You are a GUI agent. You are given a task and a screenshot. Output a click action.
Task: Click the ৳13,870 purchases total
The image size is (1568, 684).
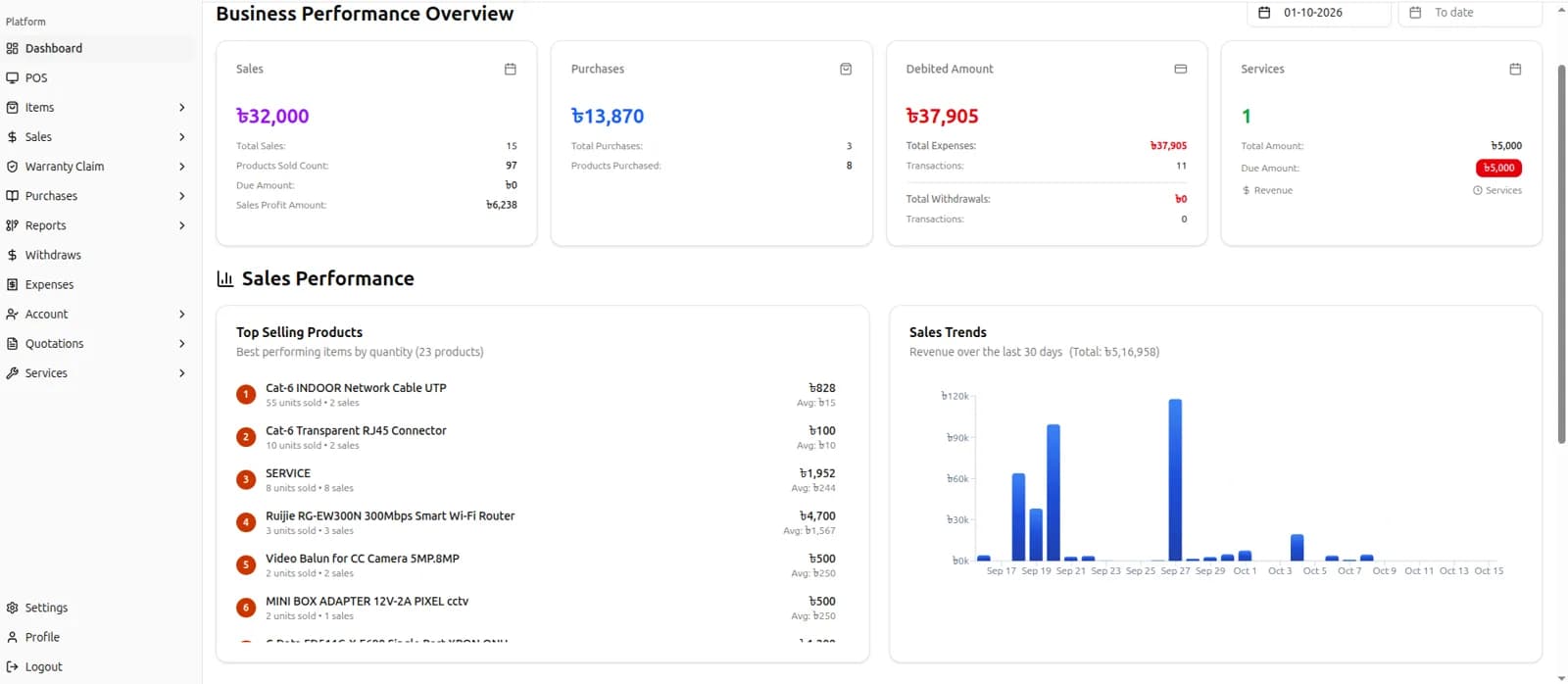coord(608,116)
